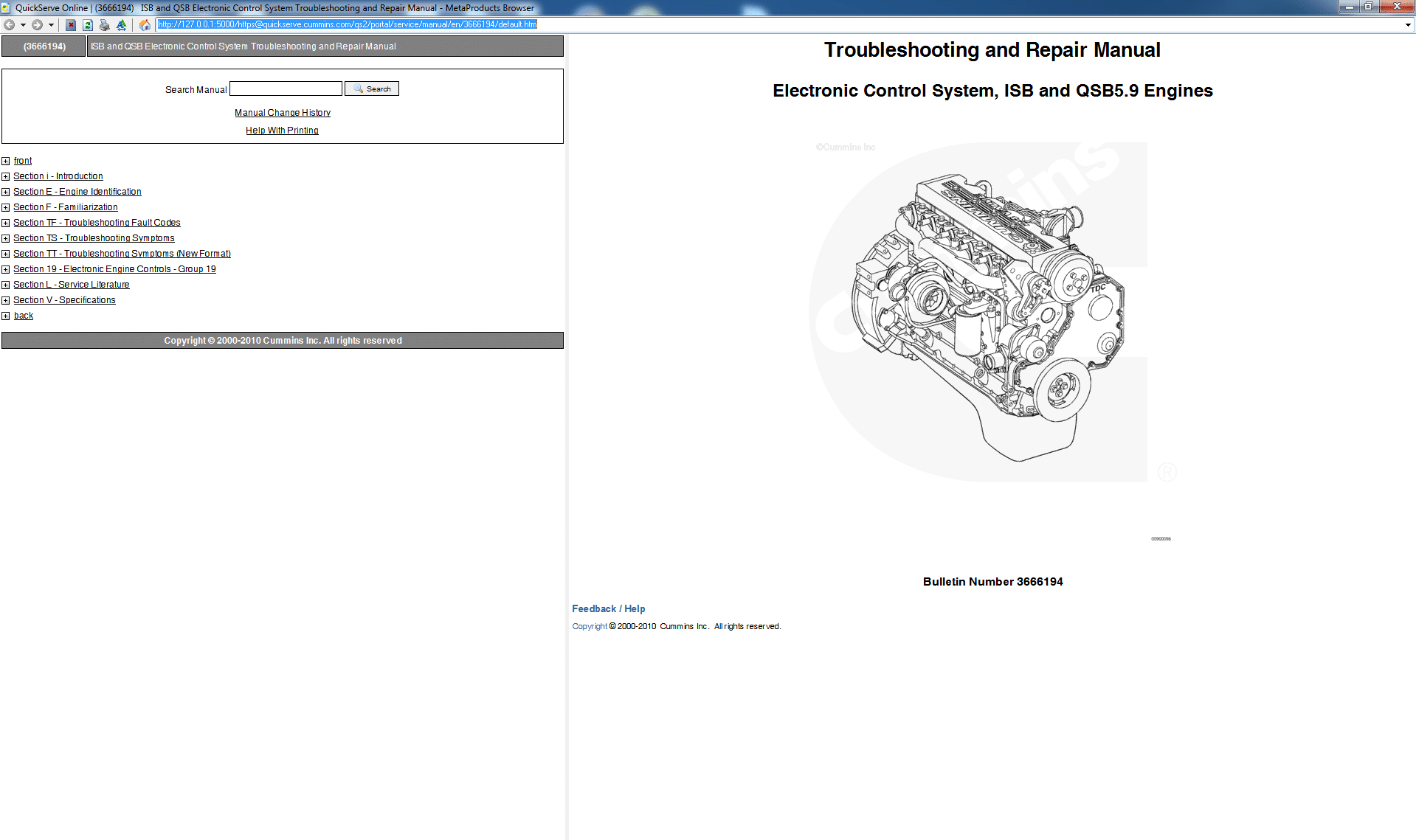Click the text size icon in the toolbar
Image resolution: width=1416 pixels, height=840 pixels.
pyautogui.click(x=122, y=25)
